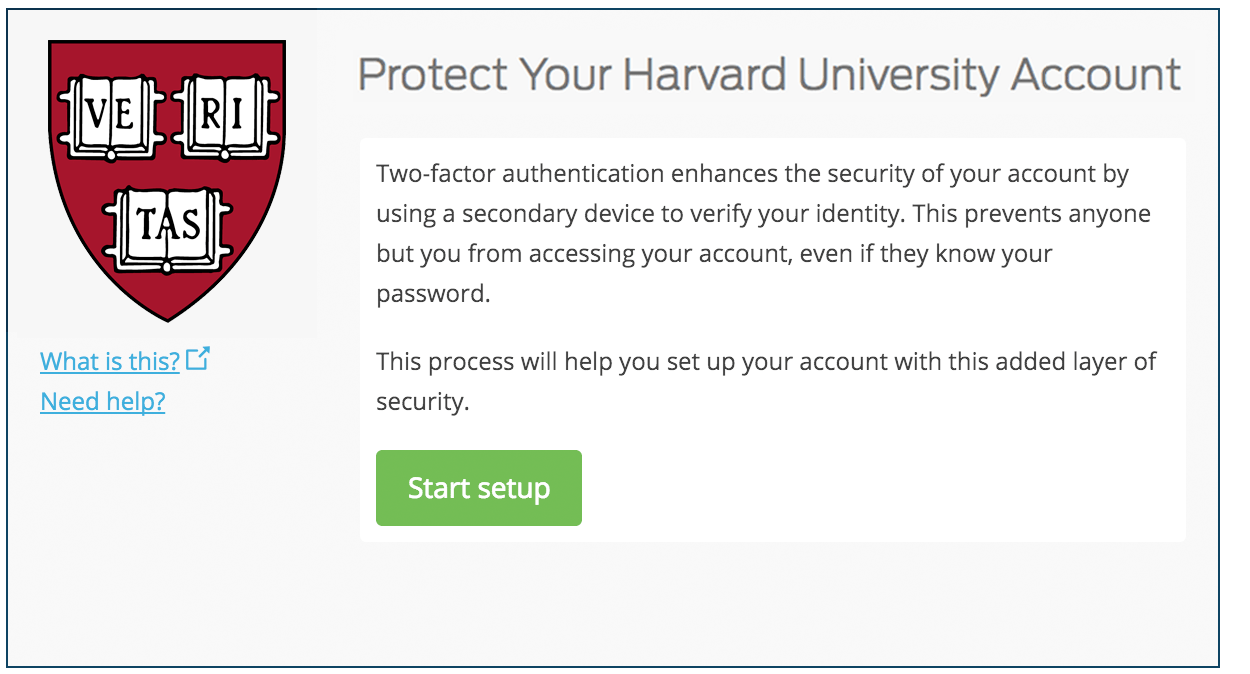Screen dimensions: 1250x674
Task: Click the "RI" book on the shield
Action: pyautogui.click(x=223, y=117)
